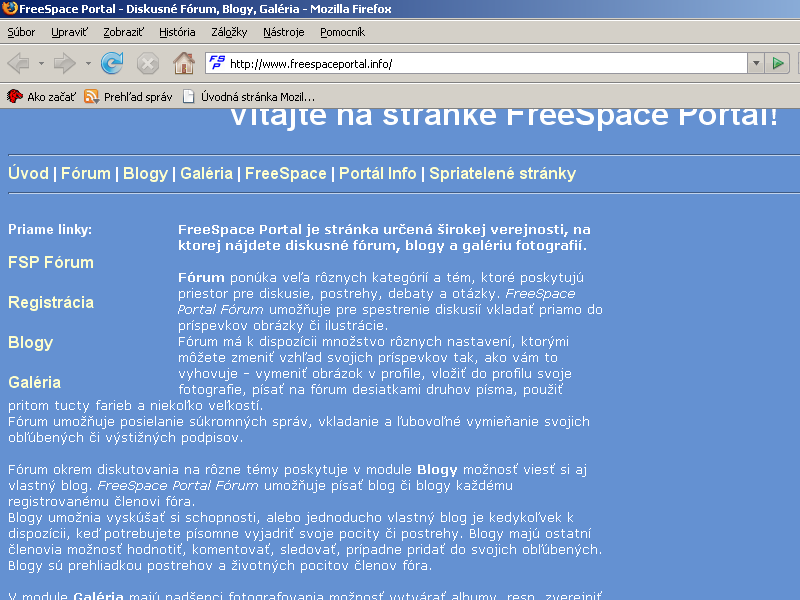The height and width of the screenshot is (600, 800).
Task: Reload the current page
Action: pyautogui.click(x=112, y=63)
